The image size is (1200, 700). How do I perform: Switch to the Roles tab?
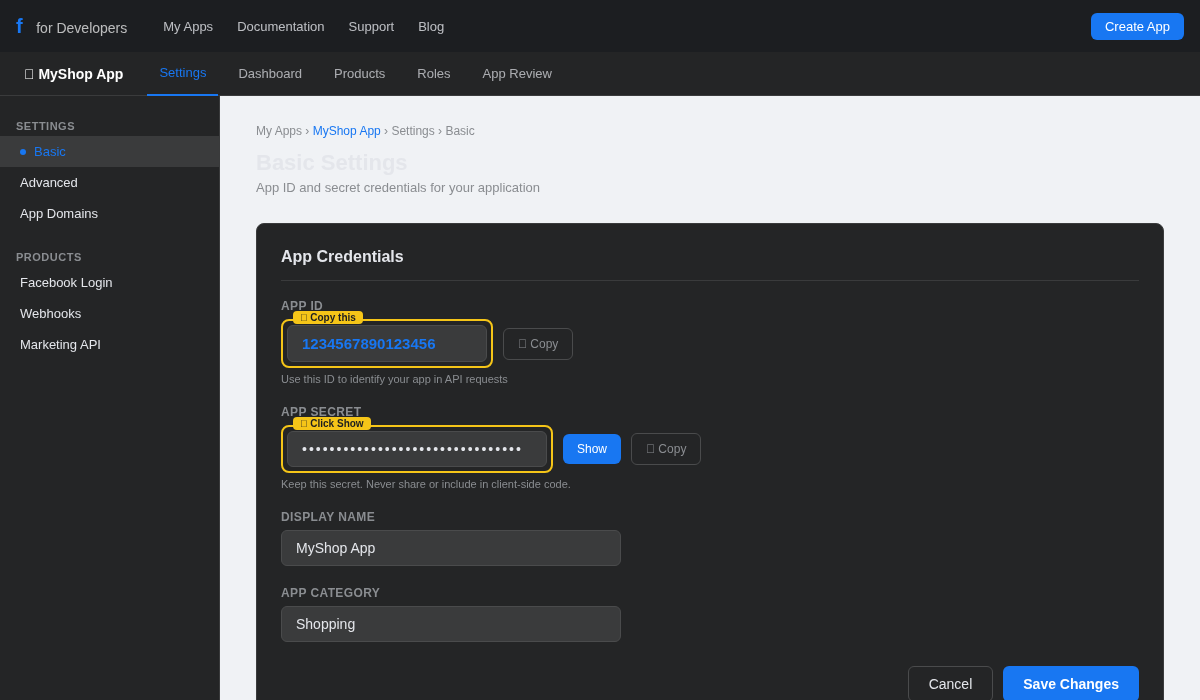pos(434,74)
